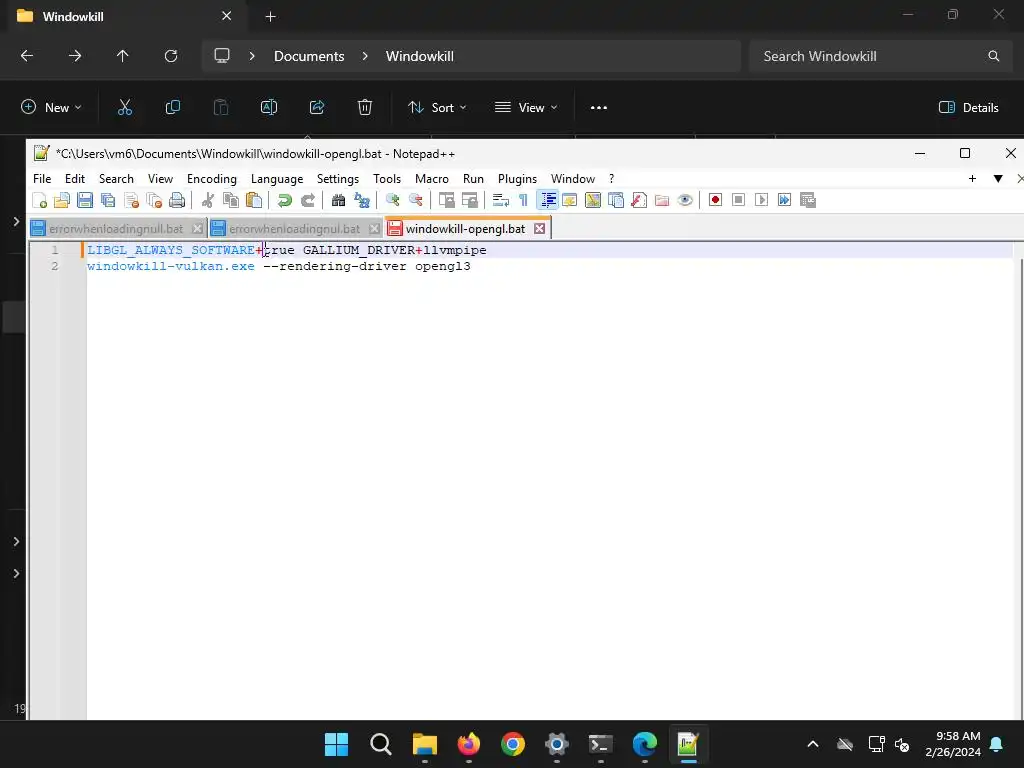Click the New file icon in Notepad++ toolbar

pyautogui.click(x=39, y=200)
